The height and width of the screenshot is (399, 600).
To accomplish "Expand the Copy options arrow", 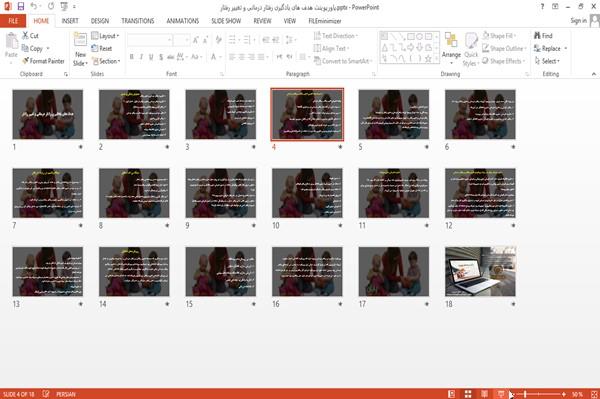I will point(48,48).
